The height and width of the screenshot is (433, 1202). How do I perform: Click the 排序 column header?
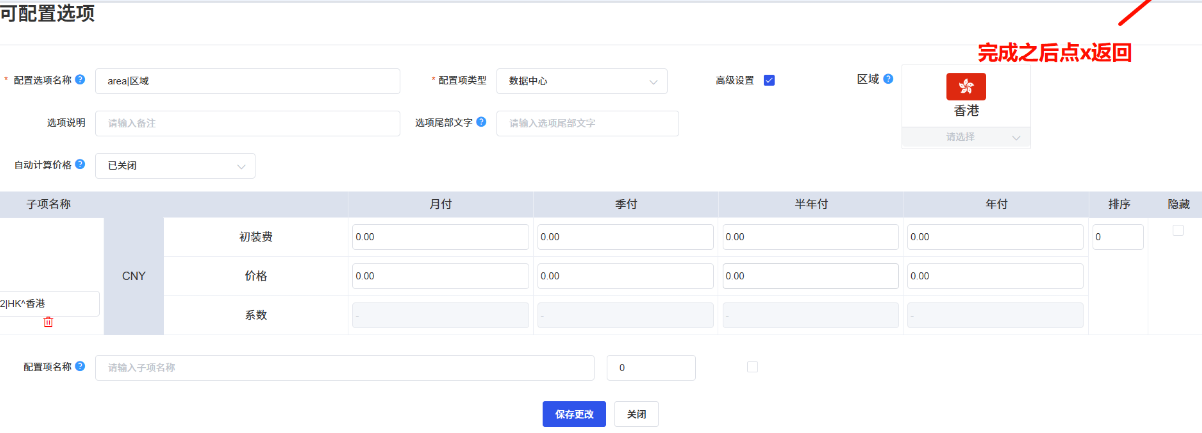[1119, 204]
